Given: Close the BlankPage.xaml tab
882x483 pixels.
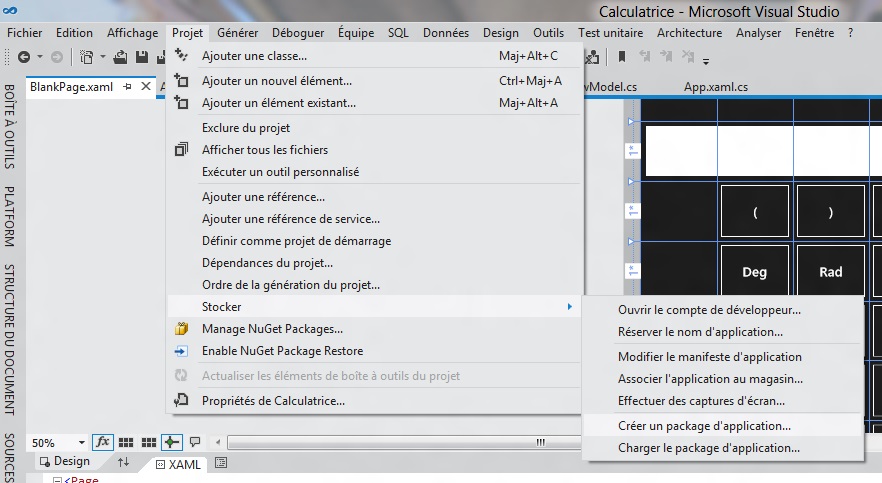Looking at the screenshot, I should click(146, 86).
